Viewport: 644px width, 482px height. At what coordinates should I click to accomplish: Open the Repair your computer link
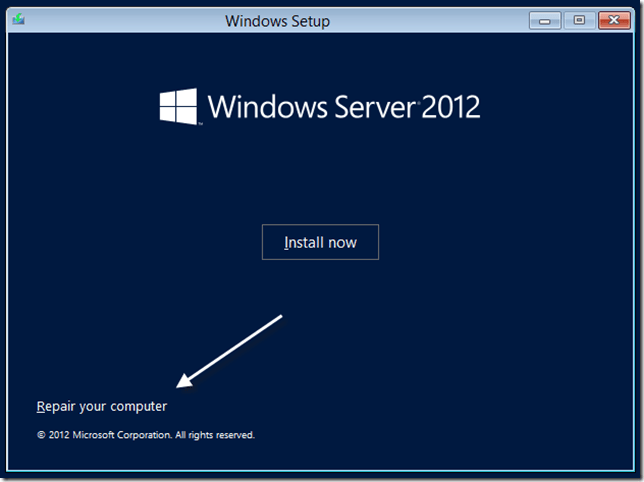click(102, 406)
